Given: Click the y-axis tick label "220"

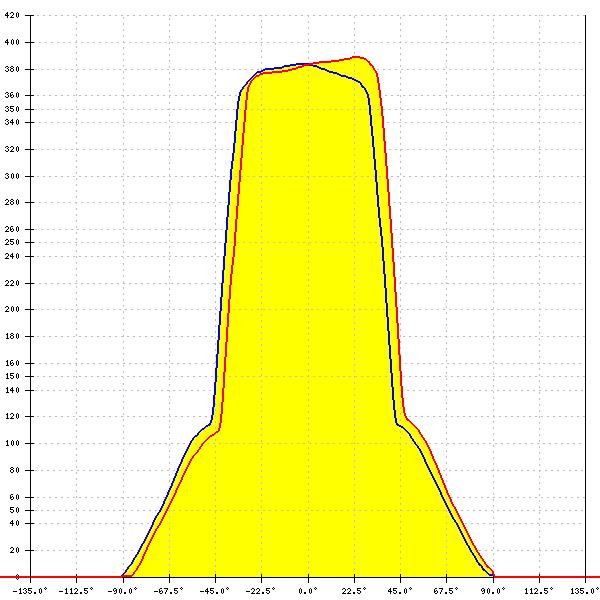Looking at the screenshot, I should (x=11, y=284).
